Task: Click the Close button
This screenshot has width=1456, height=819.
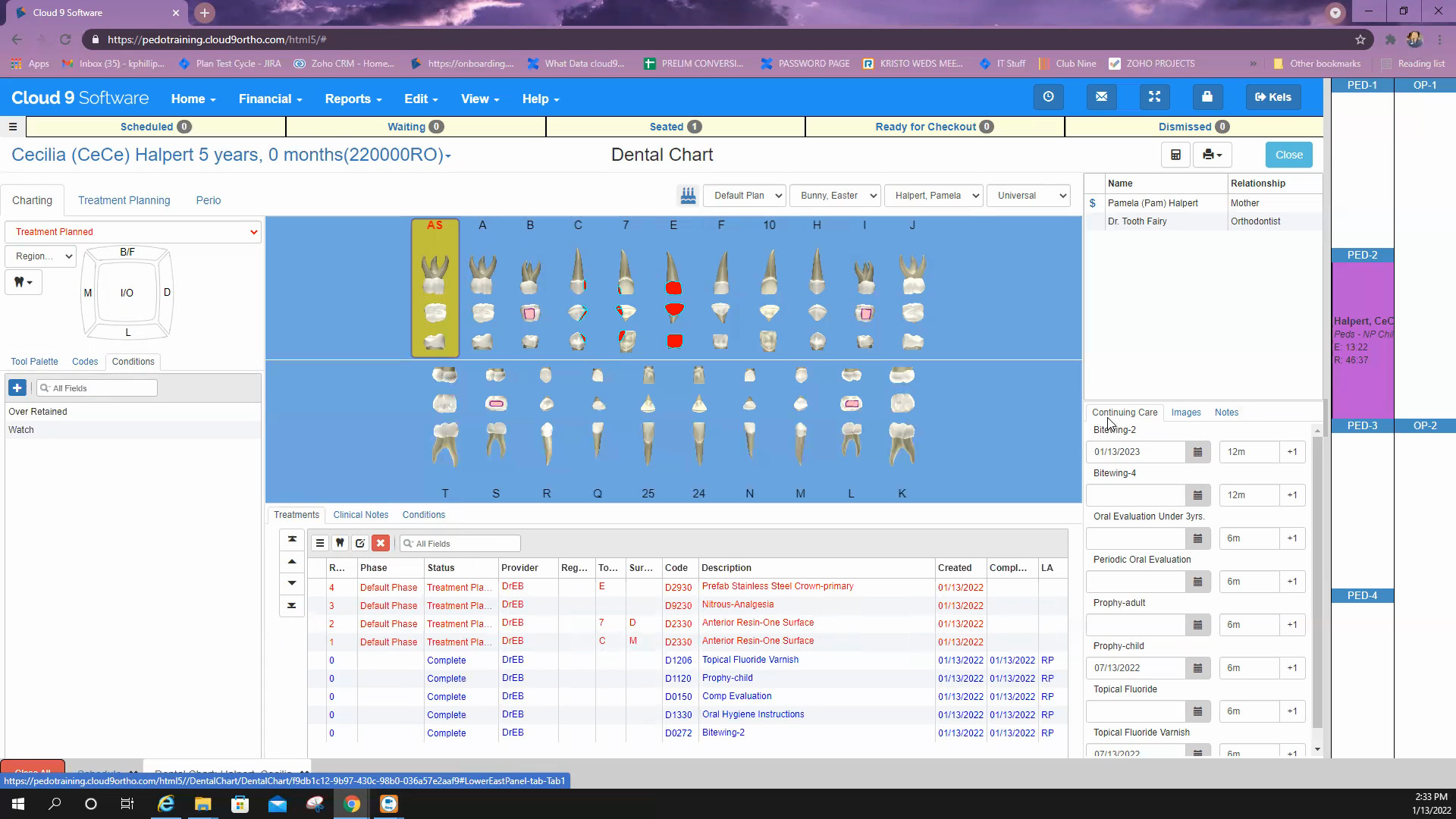Action: tap(1288, 155)
